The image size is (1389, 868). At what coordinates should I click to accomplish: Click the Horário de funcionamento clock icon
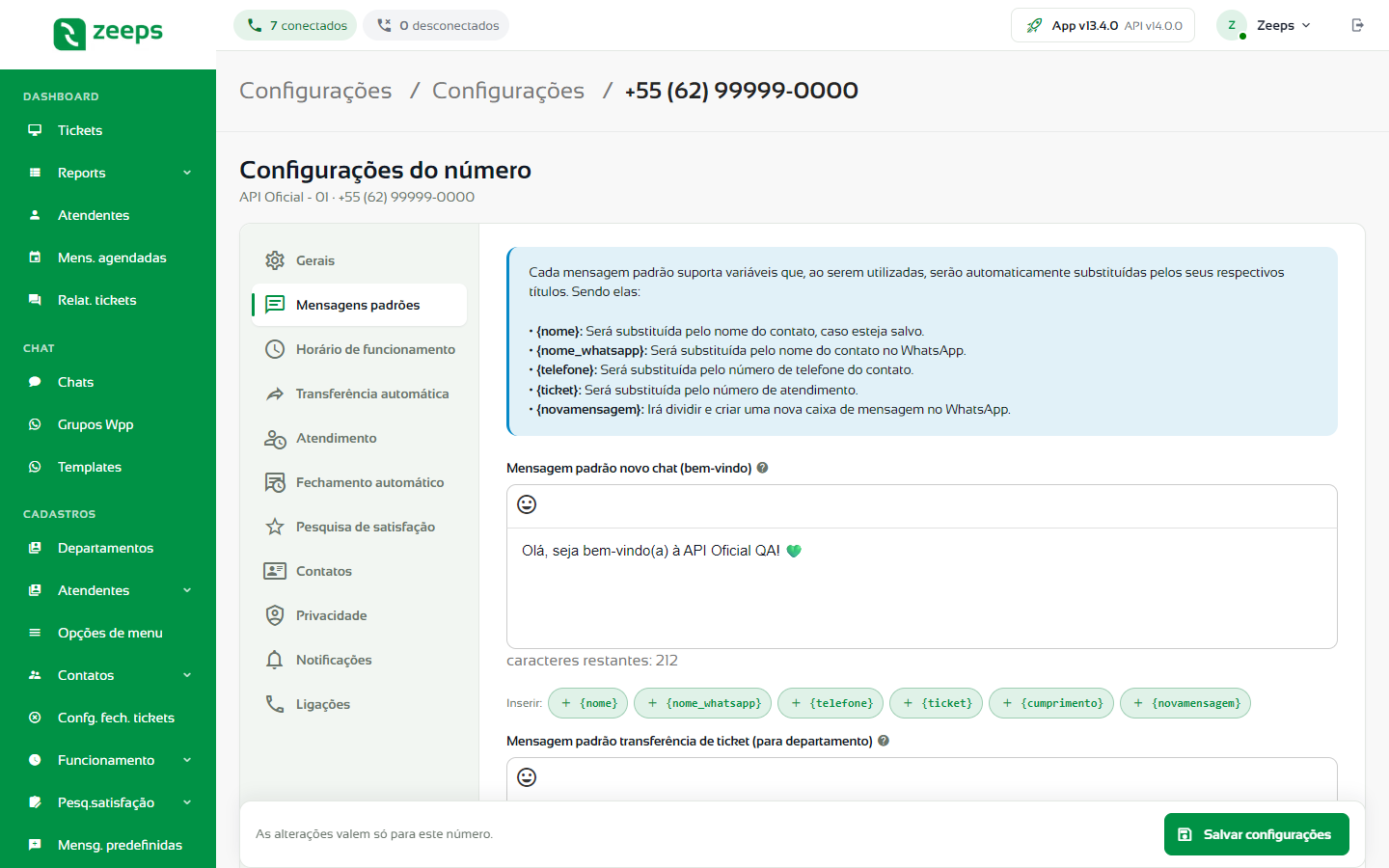(x=275, y=349)
